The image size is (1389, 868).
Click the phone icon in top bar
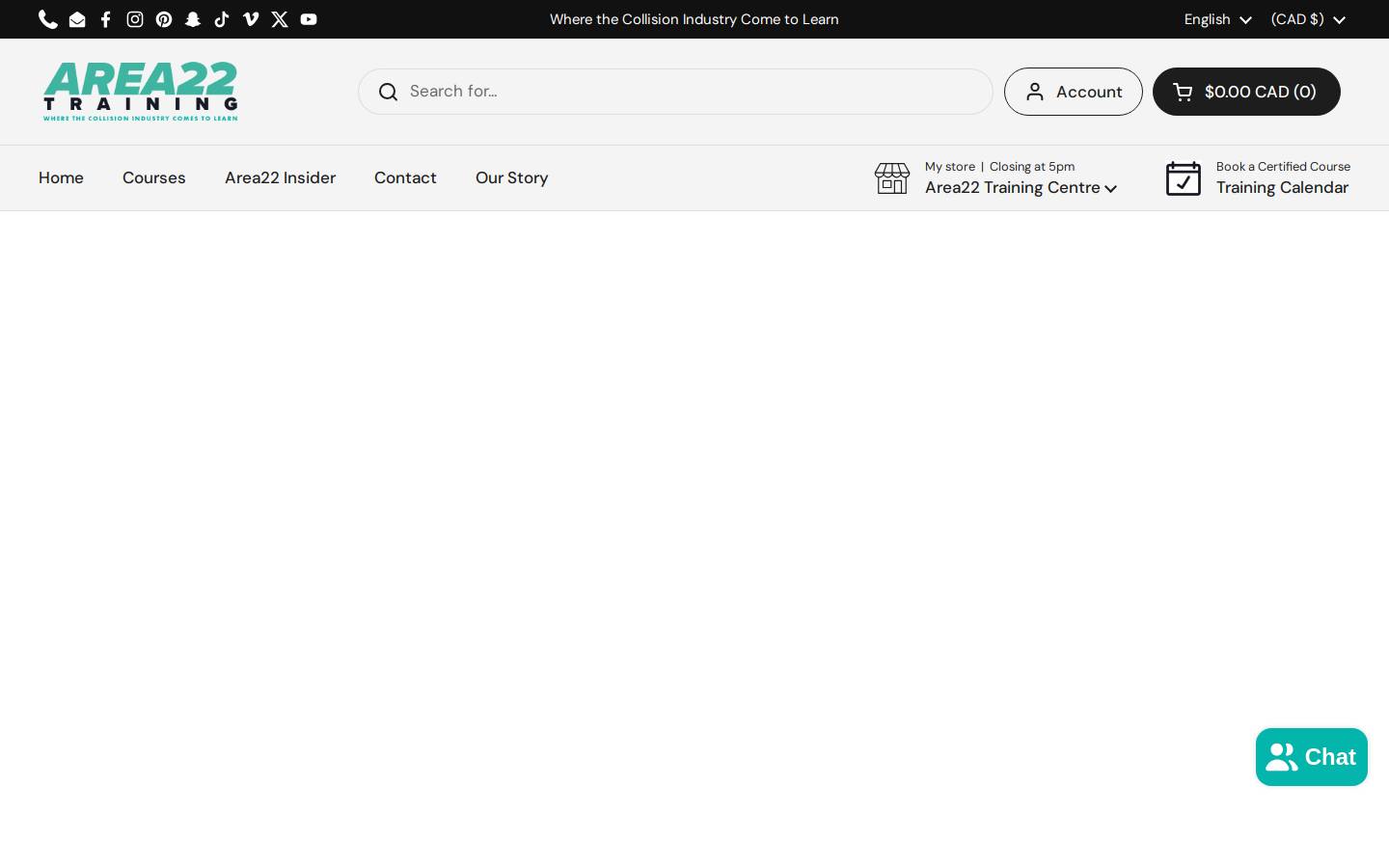(x=48, y=19)
